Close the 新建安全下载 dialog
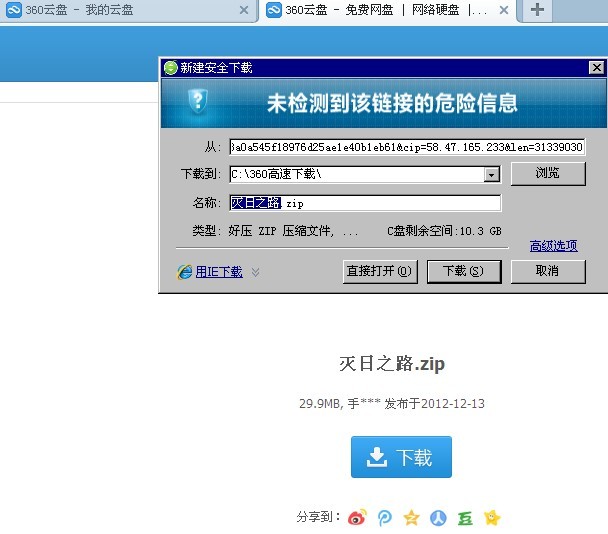This screenshot has height=534, width=608. tap(596, 68)
